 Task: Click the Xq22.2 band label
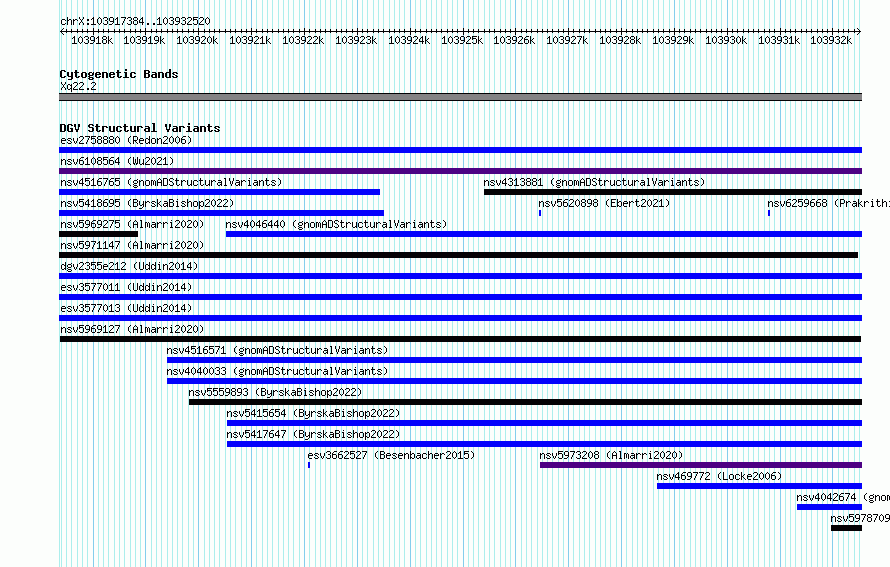click(78, 86)
